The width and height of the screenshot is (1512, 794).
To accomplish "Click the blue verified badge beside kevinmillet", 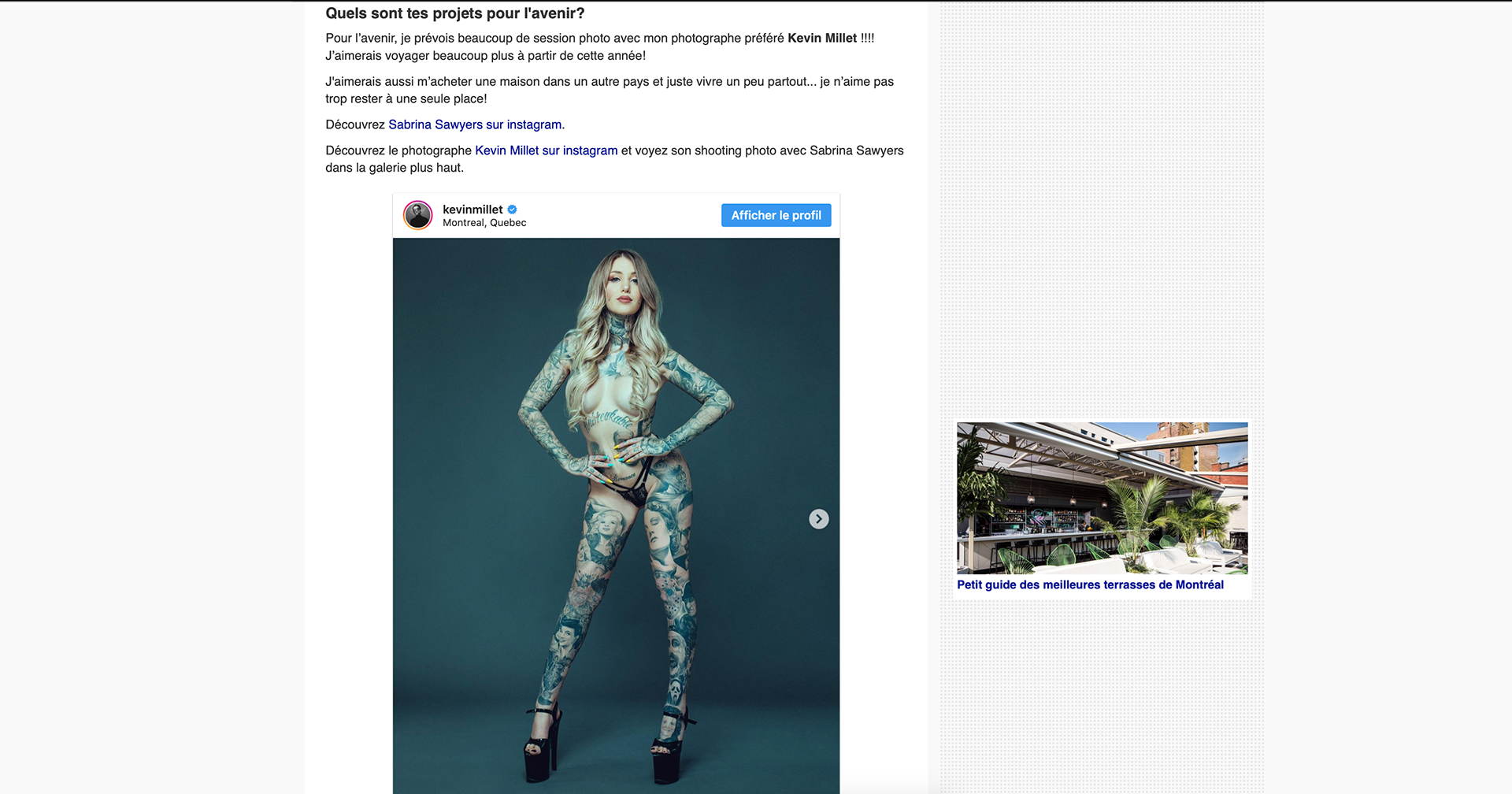I will [513, 210].
